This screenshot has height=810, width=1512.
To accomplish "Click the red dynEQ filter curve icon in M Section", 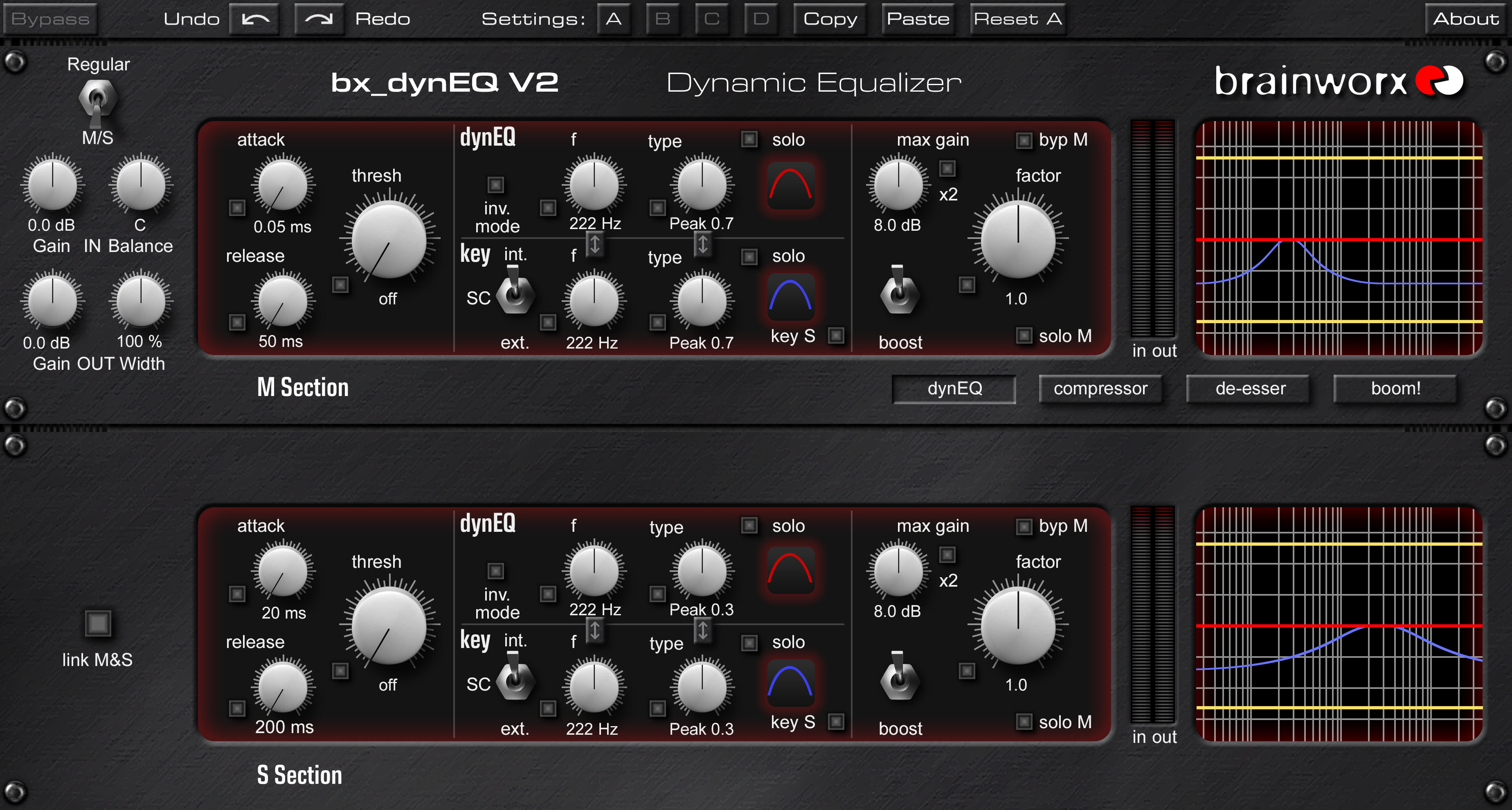I will pos(791,185).
